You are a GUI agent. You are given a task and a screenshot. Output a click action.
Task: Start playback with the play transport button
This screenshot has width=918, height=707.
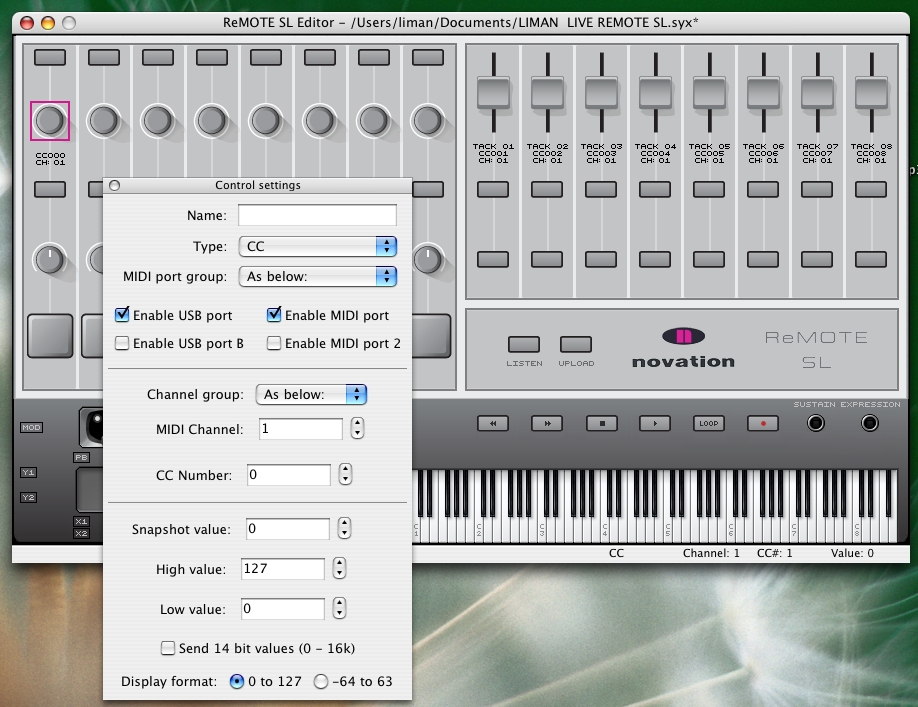pyautogui.click(x=655, y=423)
